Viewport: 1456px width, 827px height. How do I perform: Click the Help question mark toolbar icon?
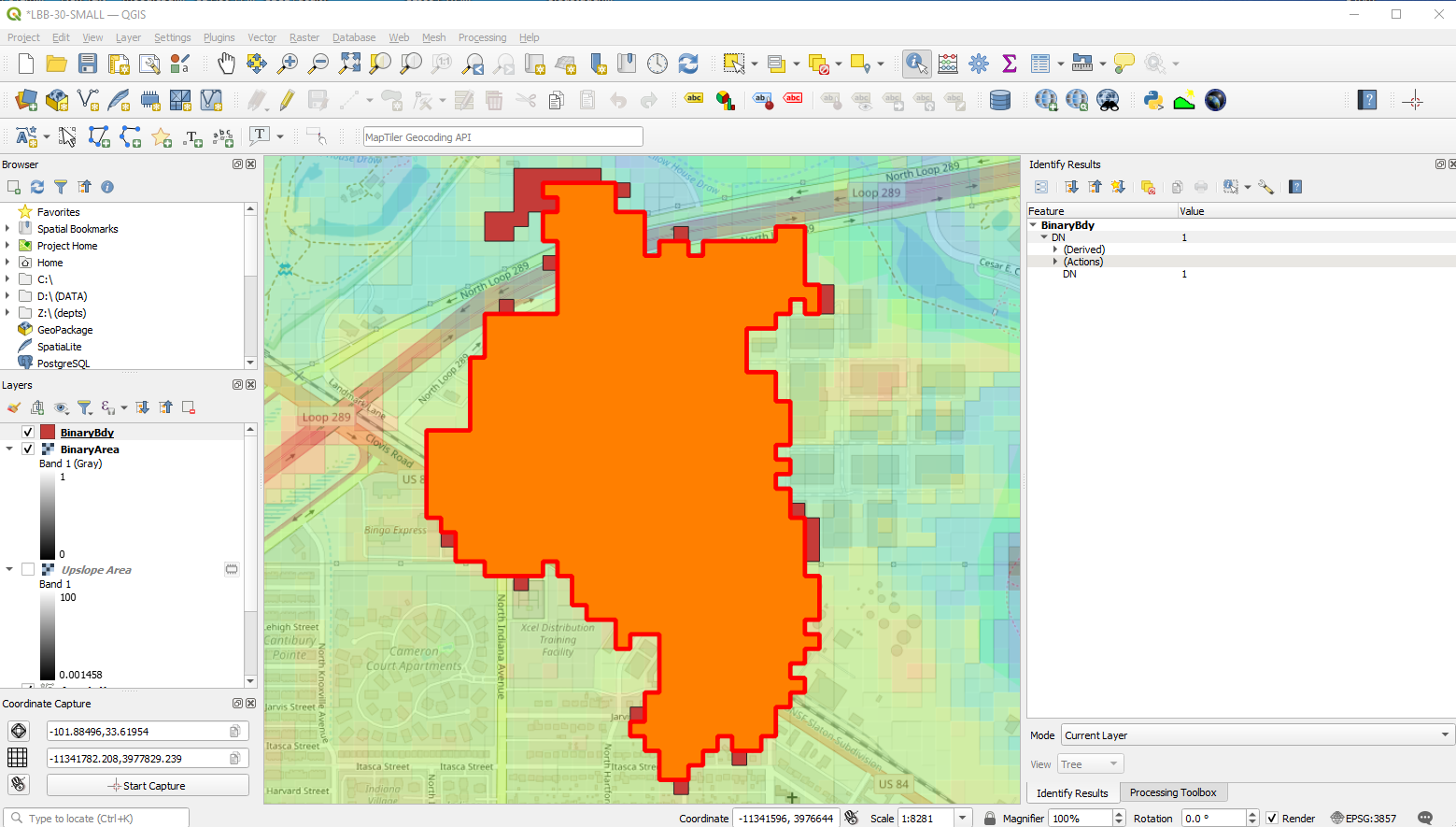tap(1367, 100)
